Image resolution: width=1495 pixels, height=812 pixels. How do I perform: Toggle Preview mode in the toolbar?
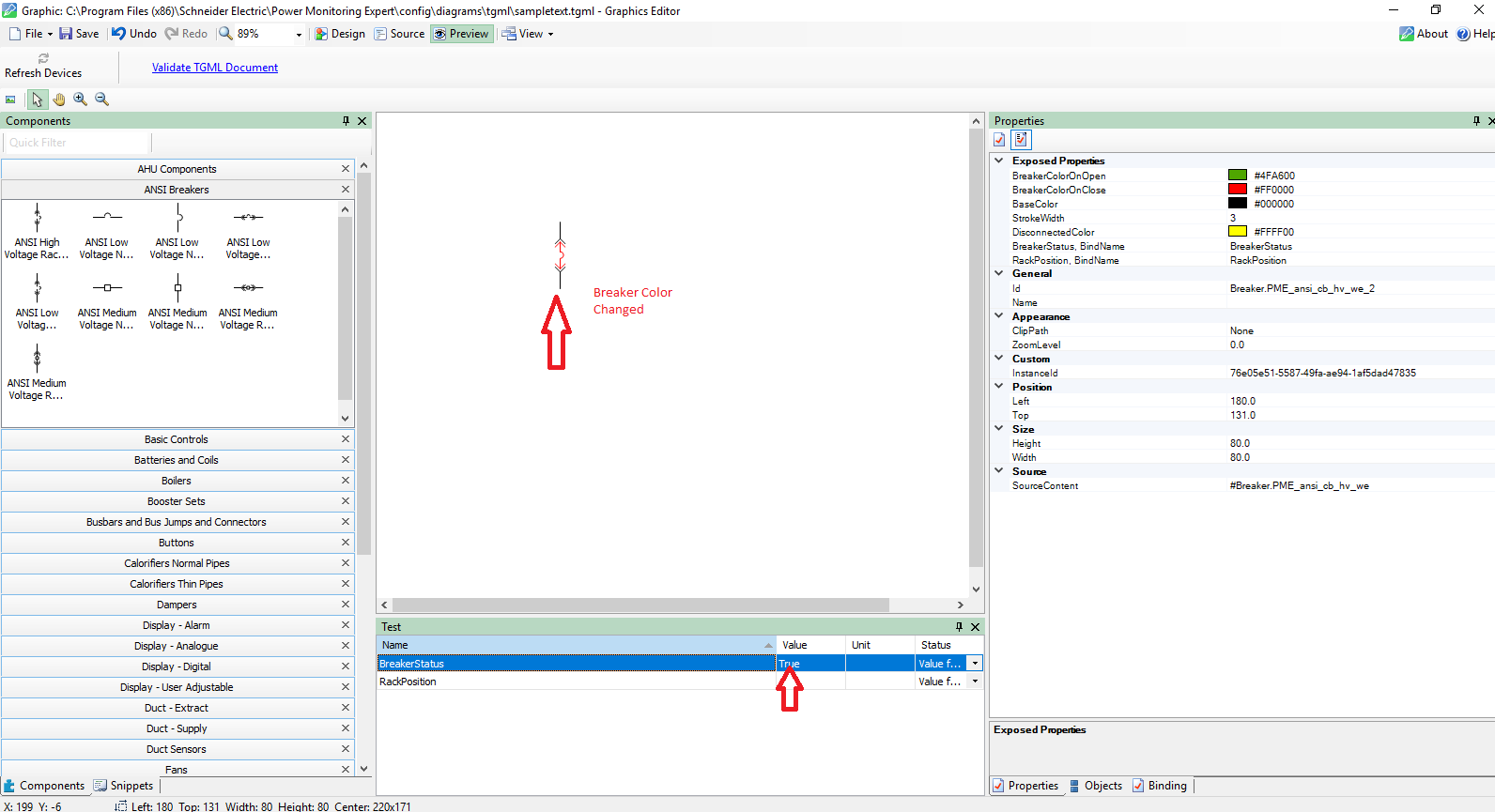click(461, 34)
